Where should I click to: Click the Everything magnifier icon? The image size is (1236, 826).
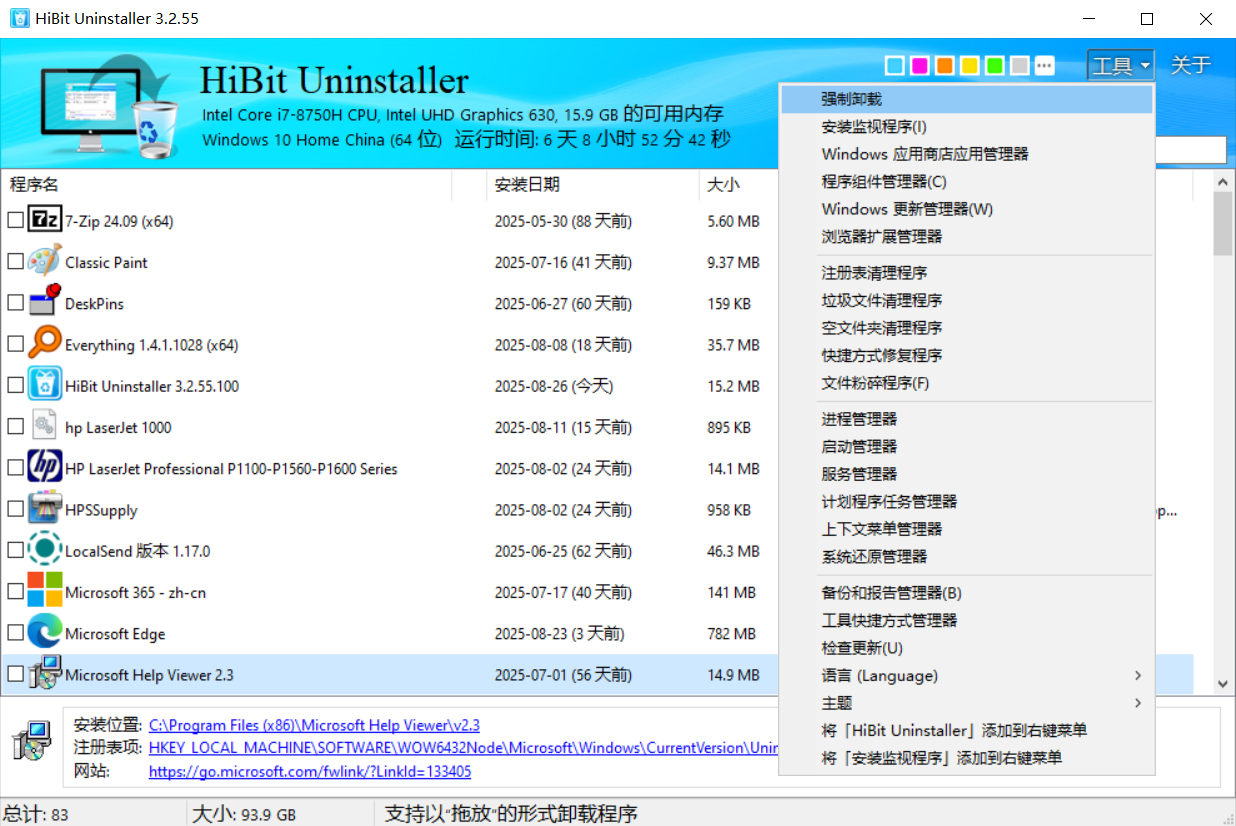44,344
